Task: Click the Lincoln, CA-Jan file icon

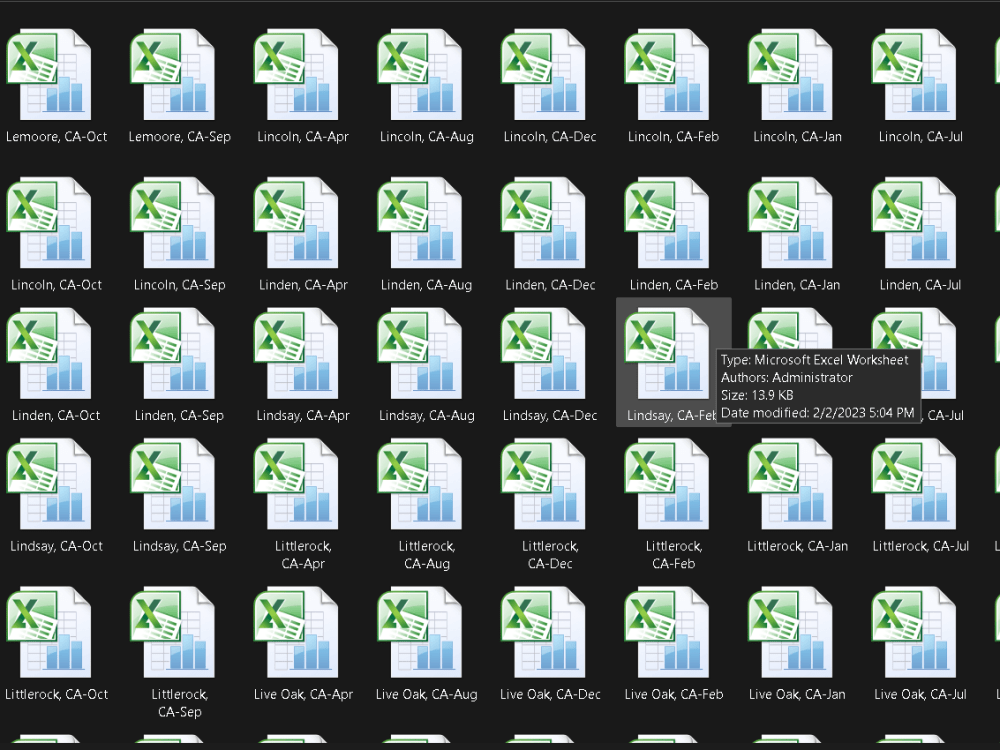Action: pyautogui.click(x=791, y=75)
